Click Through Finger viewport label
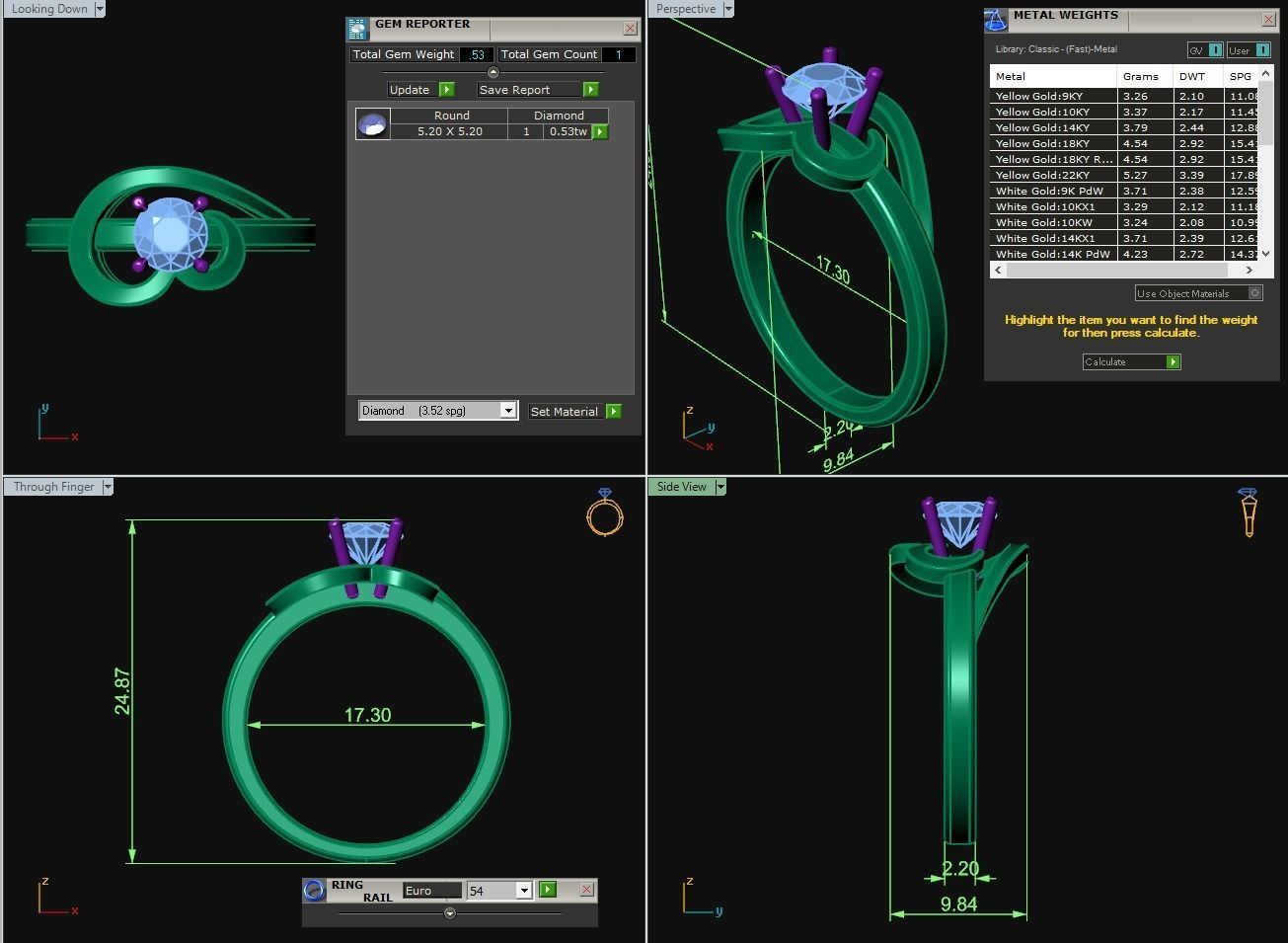 tap(53, 487)
